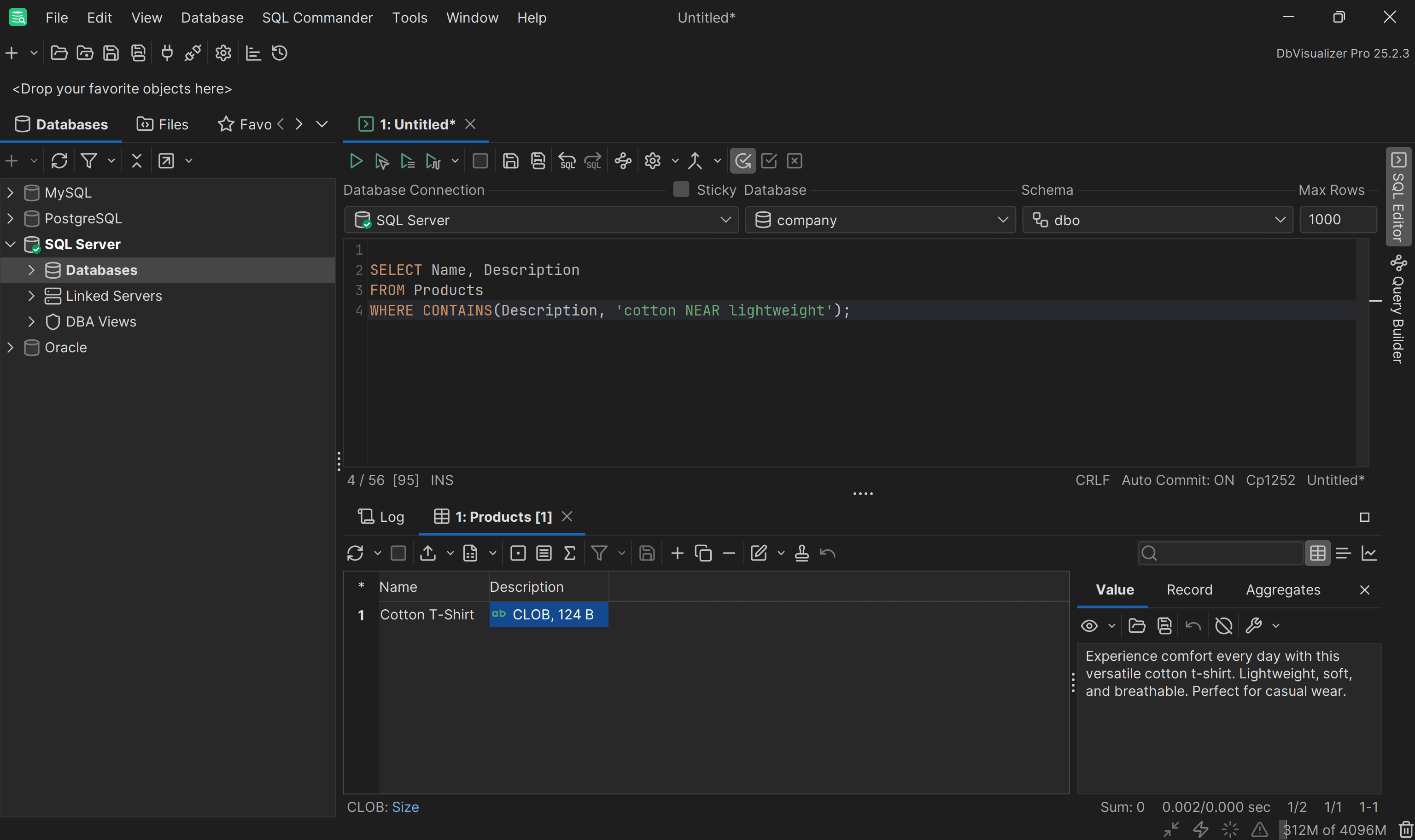Duplicate selected row icon
This screenshot has height=840, width=1415.
tap(703, 553)
